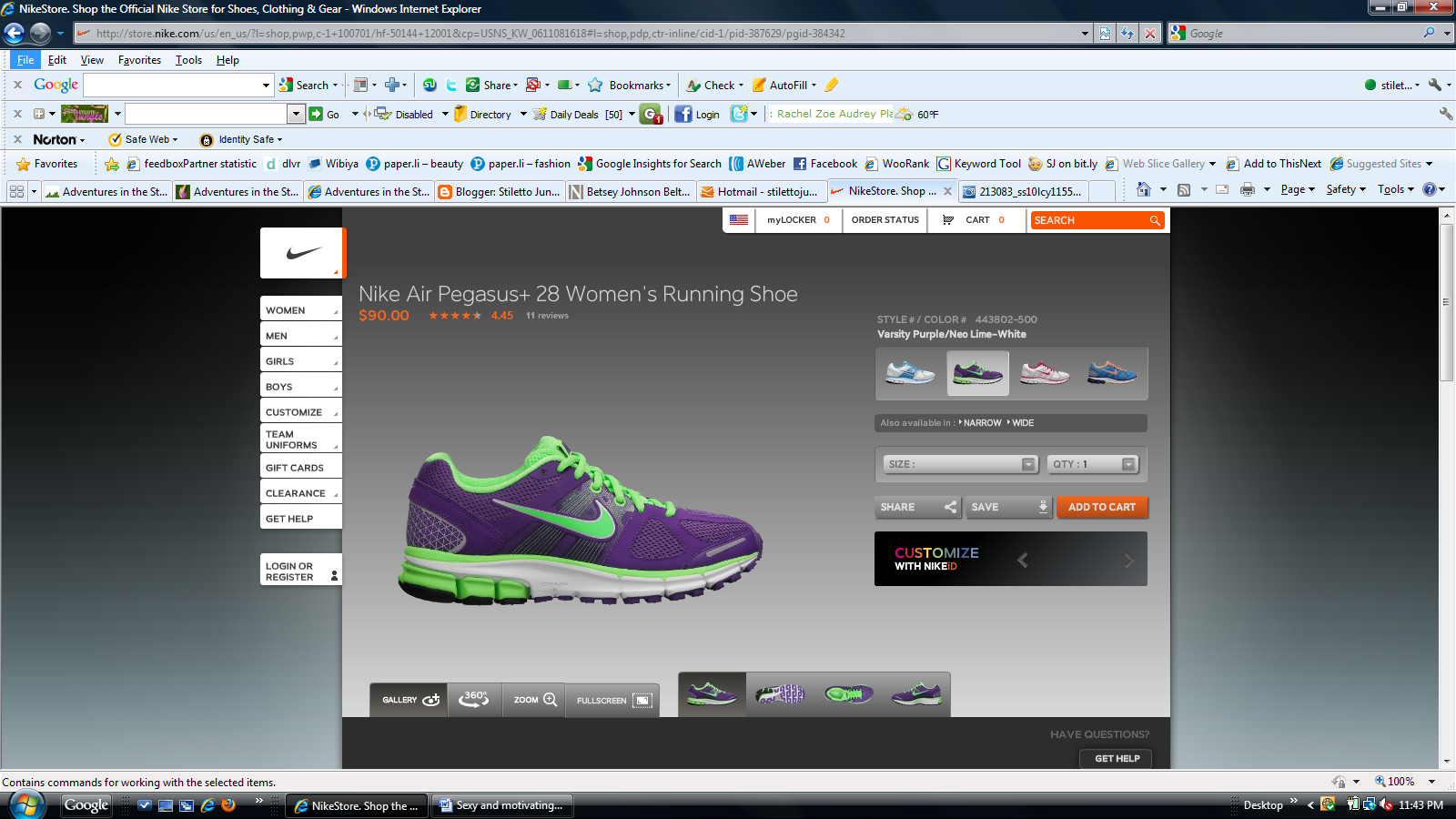Click the Save button on product

tap(1009, 507)
